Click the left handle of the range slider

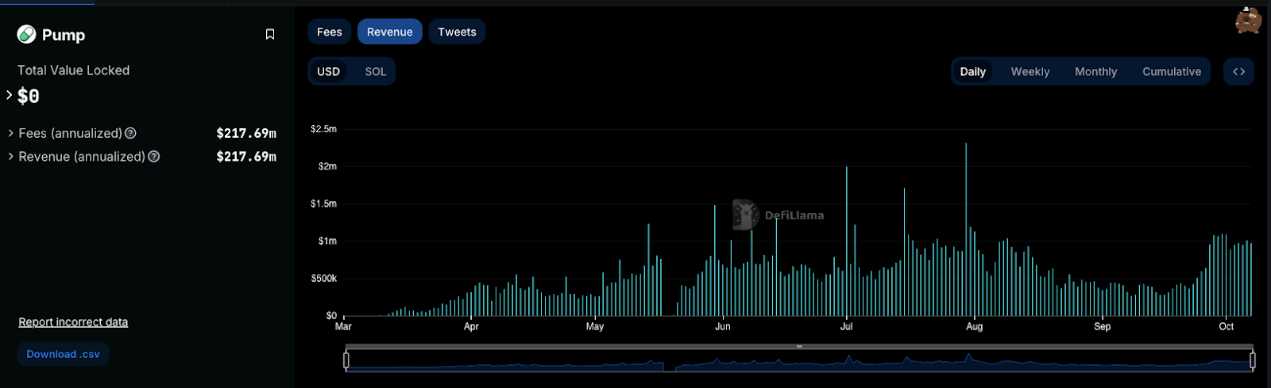coord(347,360)
